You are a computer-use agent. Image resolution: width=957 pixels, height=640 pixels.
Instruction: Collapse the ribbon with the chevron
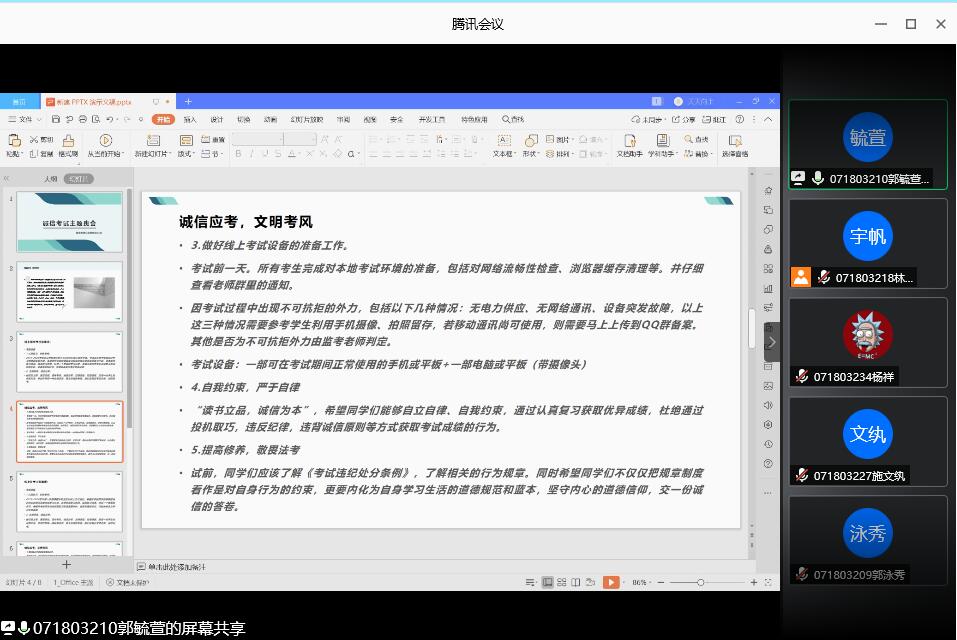point(768,120)
